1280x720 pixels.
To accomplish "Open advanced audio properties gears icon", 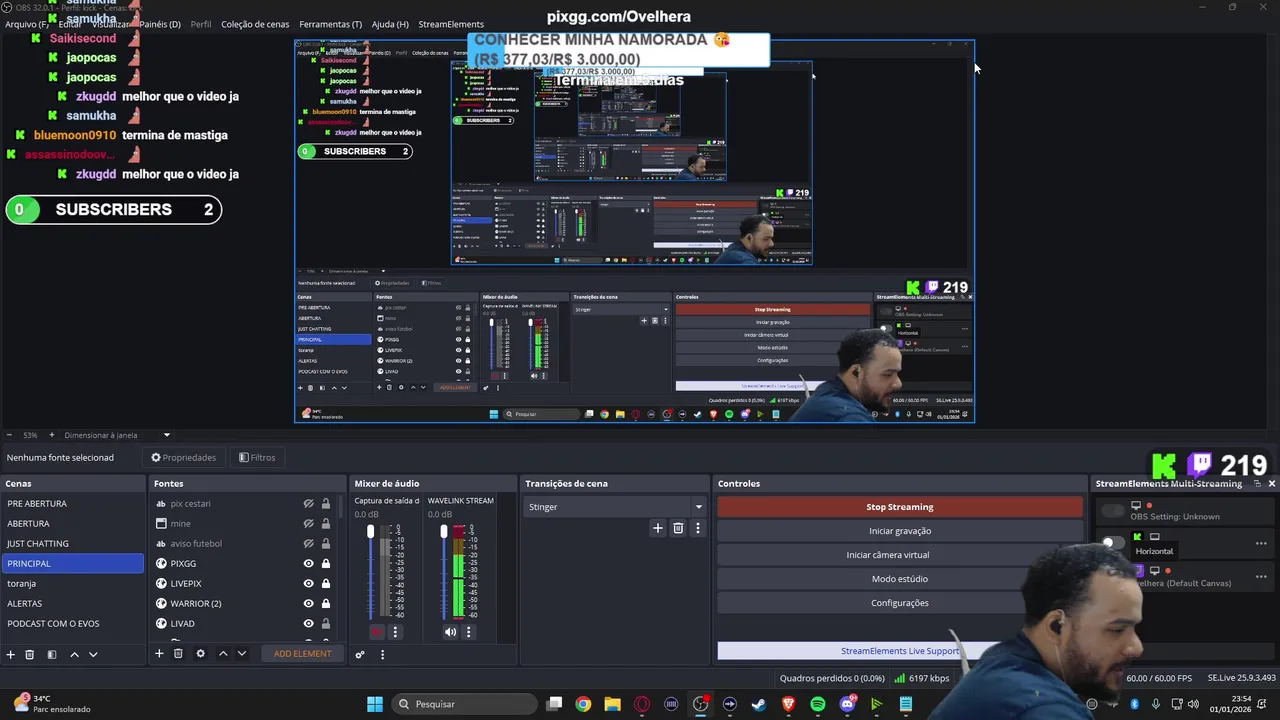I will pos(360,654).
